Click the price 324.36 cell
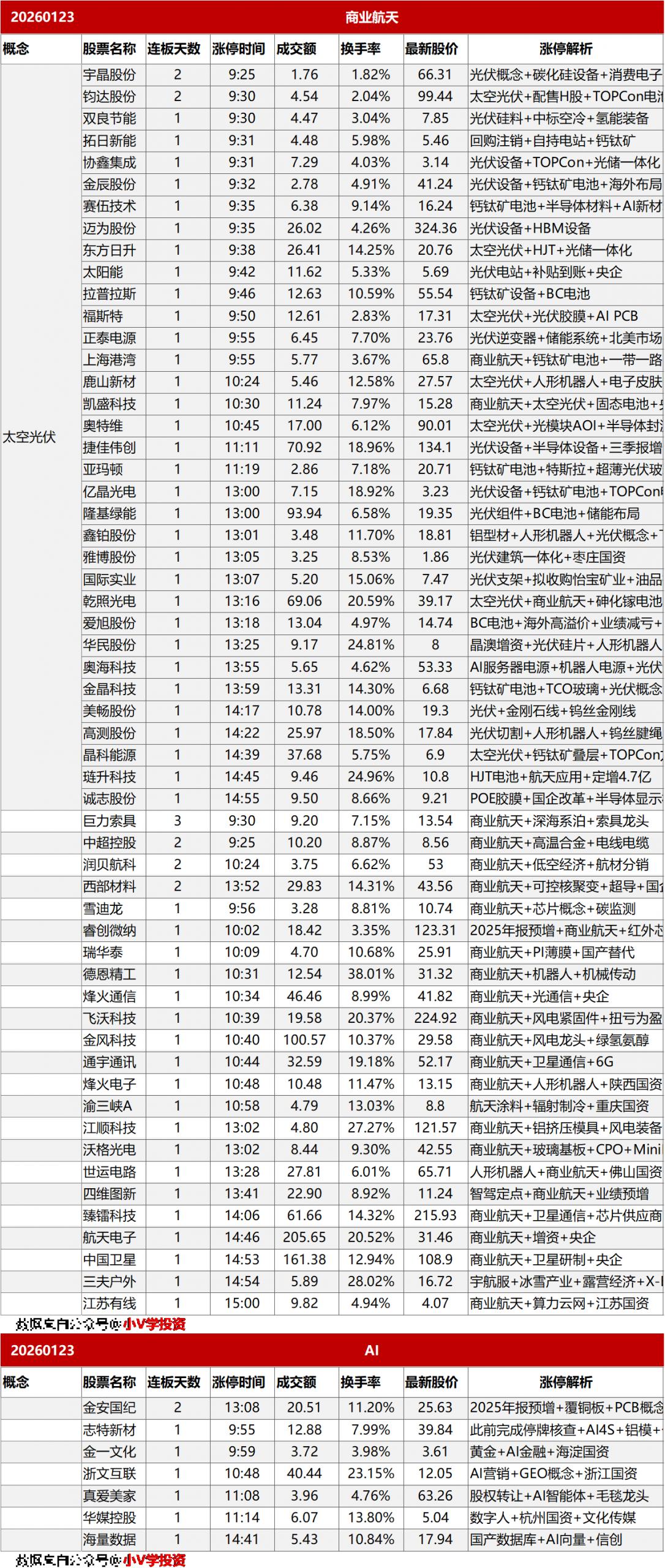 coord(435,228)
